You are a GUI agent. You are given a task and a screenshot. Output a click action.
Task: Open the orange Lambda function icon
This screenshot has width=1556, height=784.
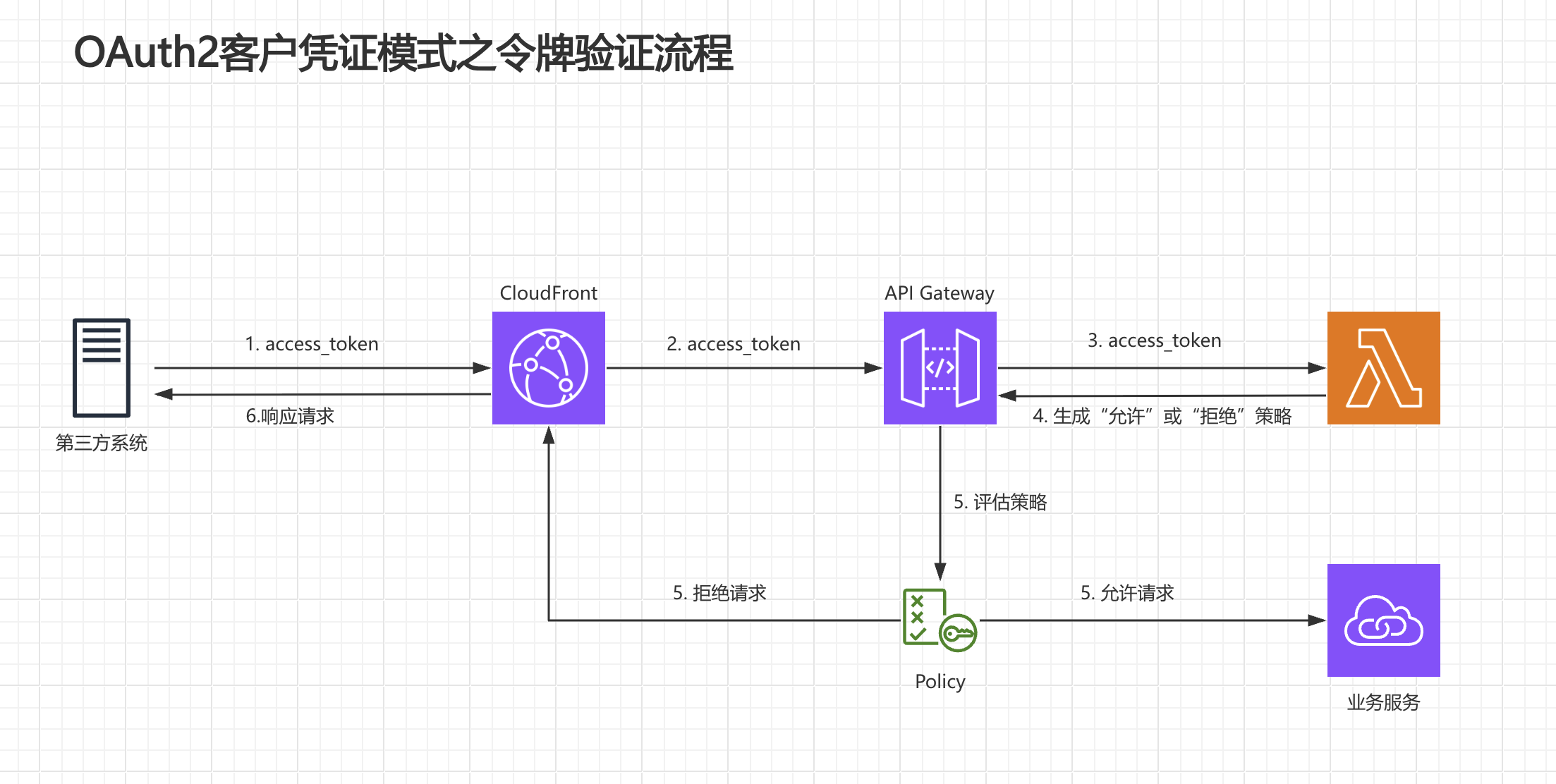(1382, 367)
